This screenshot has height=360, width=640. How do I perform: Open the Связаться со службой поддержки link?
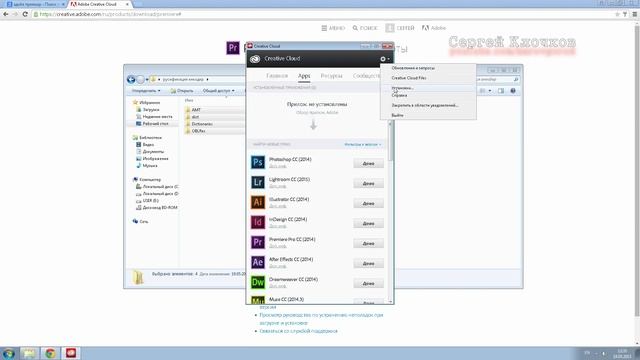[298, 331]
